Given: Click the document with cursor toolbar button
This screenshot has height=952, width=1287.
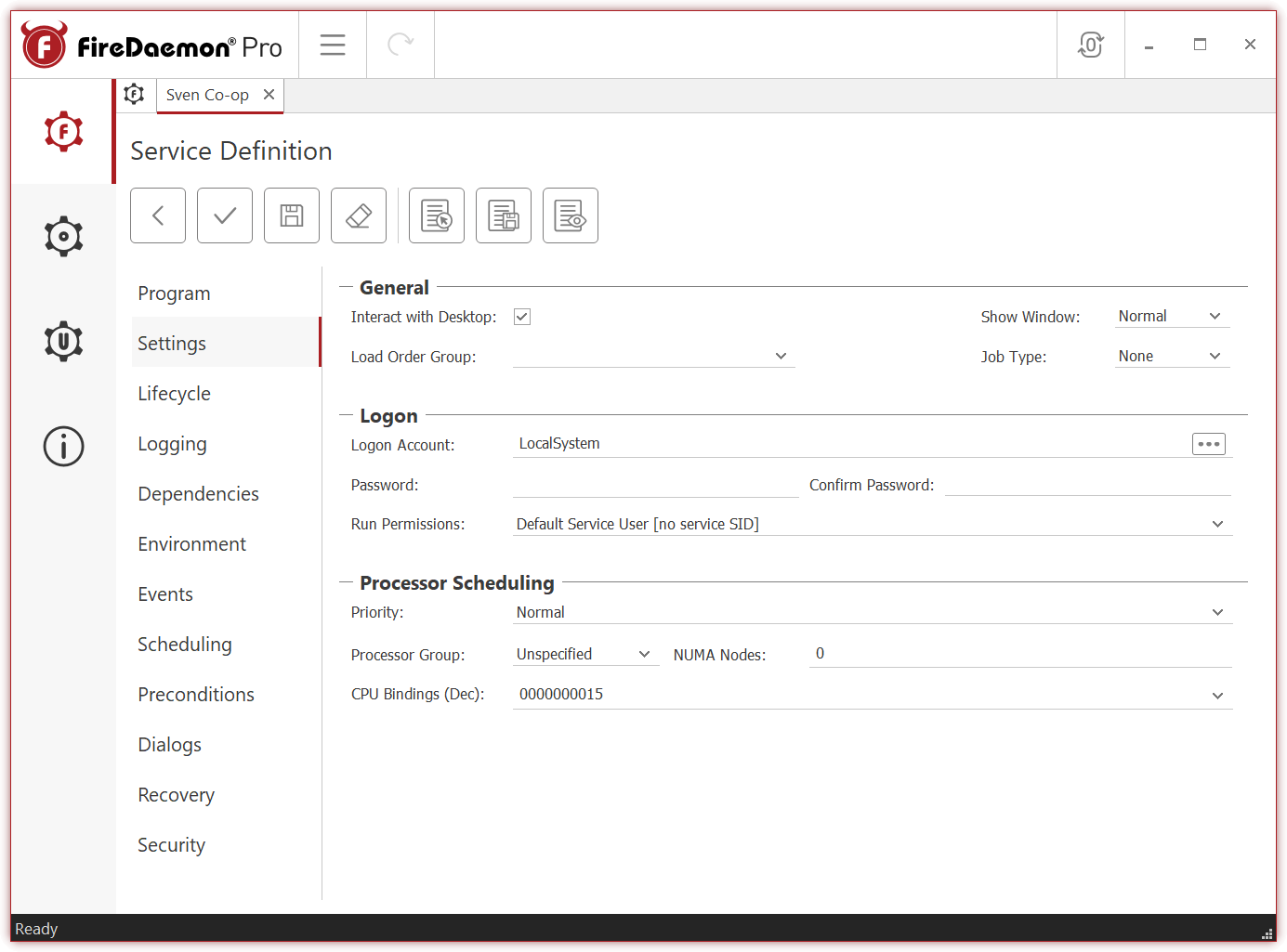Looking at the screenshot, I should pos(437,215).
